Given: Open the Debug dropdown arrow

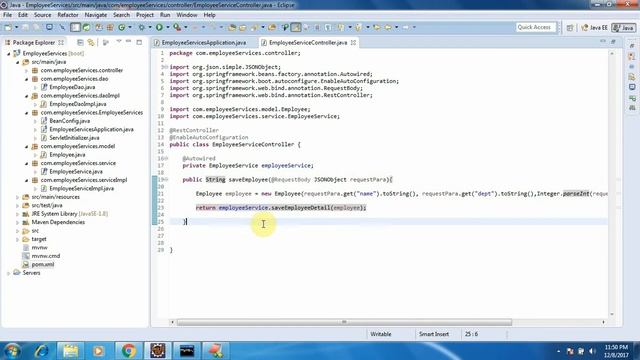Looking at the screenshot, I should tap(150, 27).
